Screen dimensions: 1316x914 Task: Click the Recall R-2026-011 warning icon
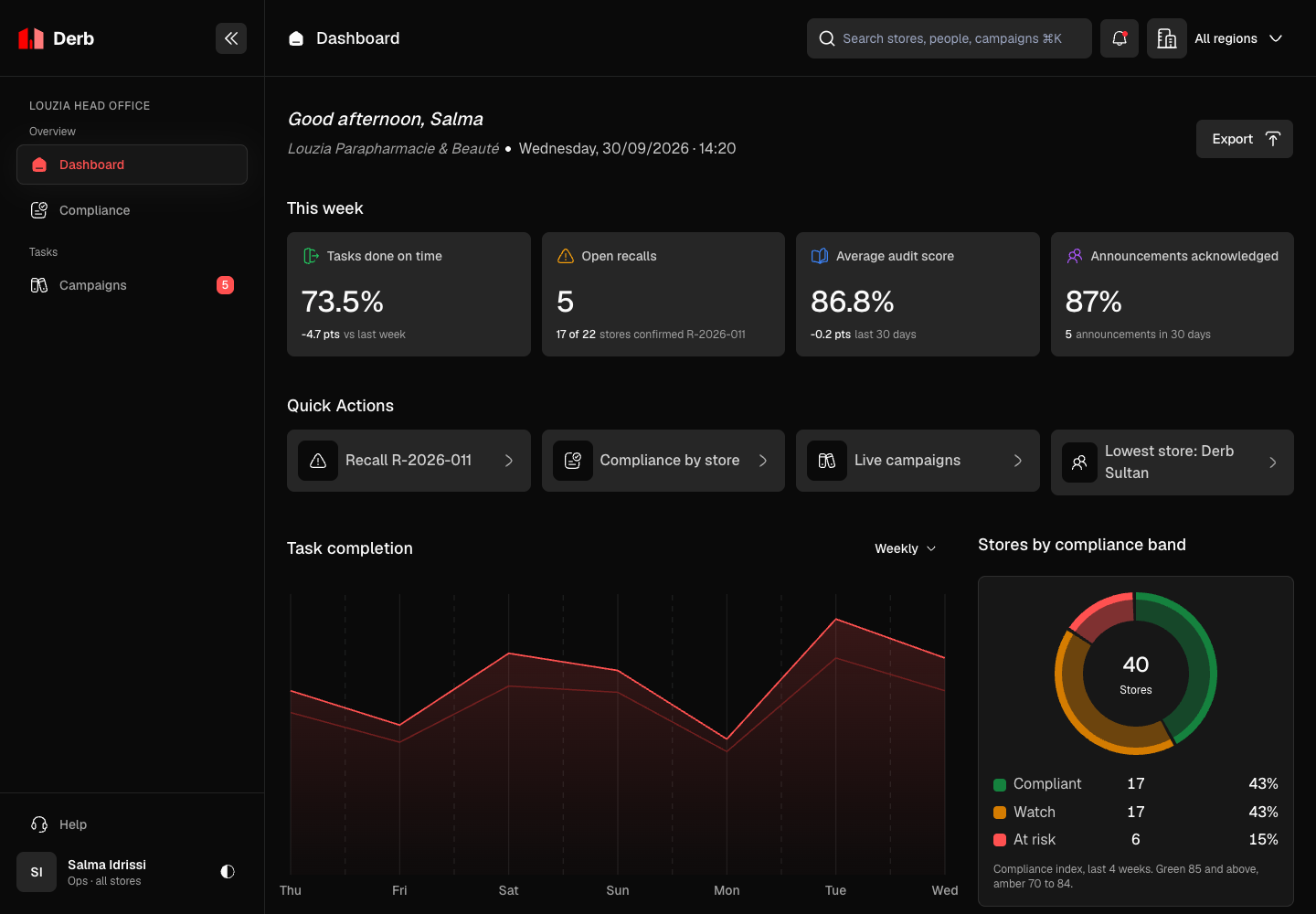point(318,461)
